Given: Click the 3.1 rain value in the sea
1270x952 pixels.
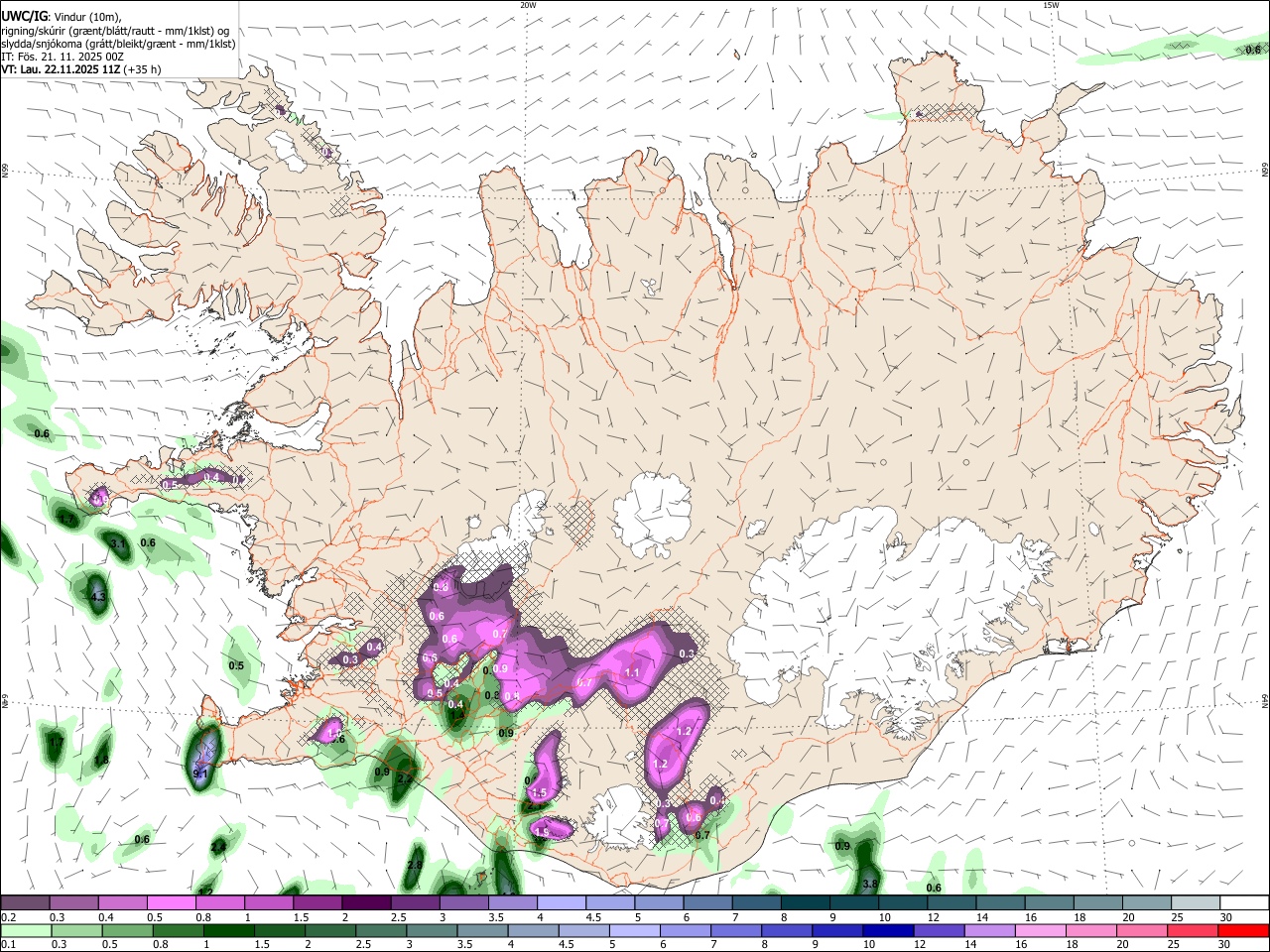Looking at the screenshot, I should tap(118, 543).
